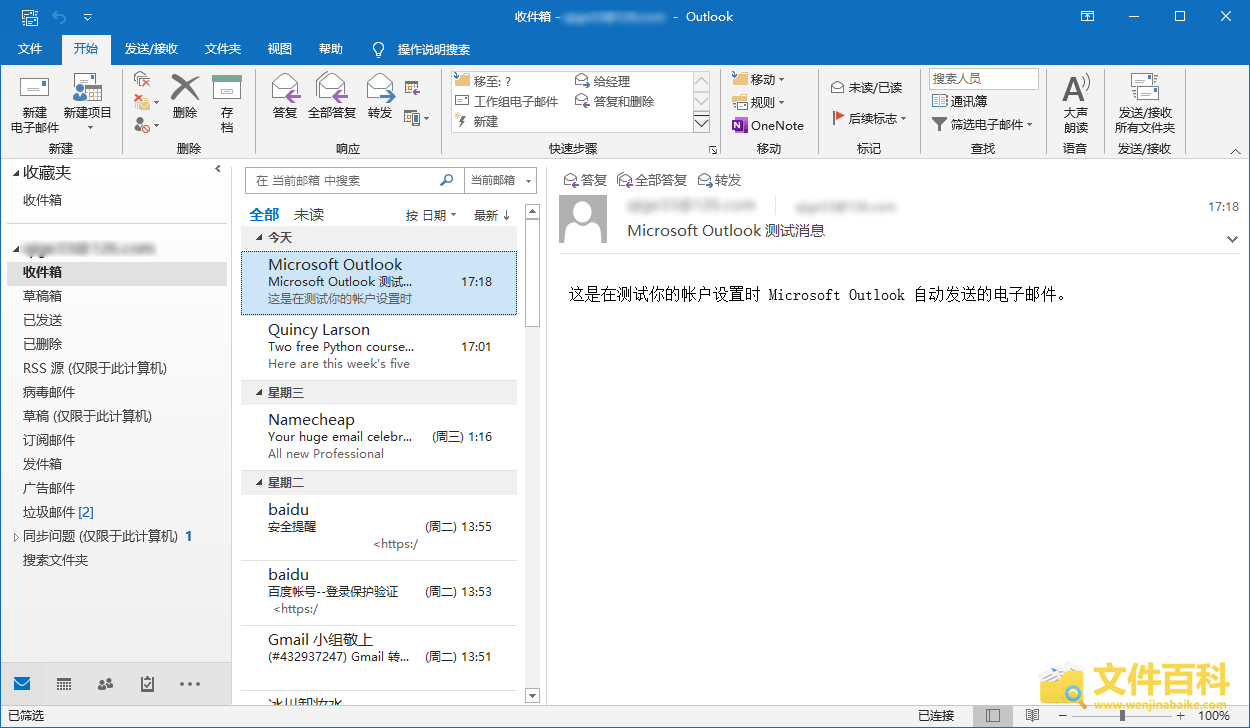The width and height of the screenshot is (1250, 728).
Task: Collapse the Today (今天) group
Action: [x=260, y=237]
